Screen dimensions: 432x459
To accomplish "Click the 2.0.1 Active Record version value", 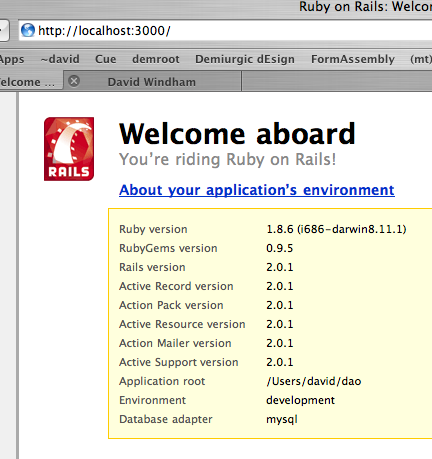I will (280, 286).
